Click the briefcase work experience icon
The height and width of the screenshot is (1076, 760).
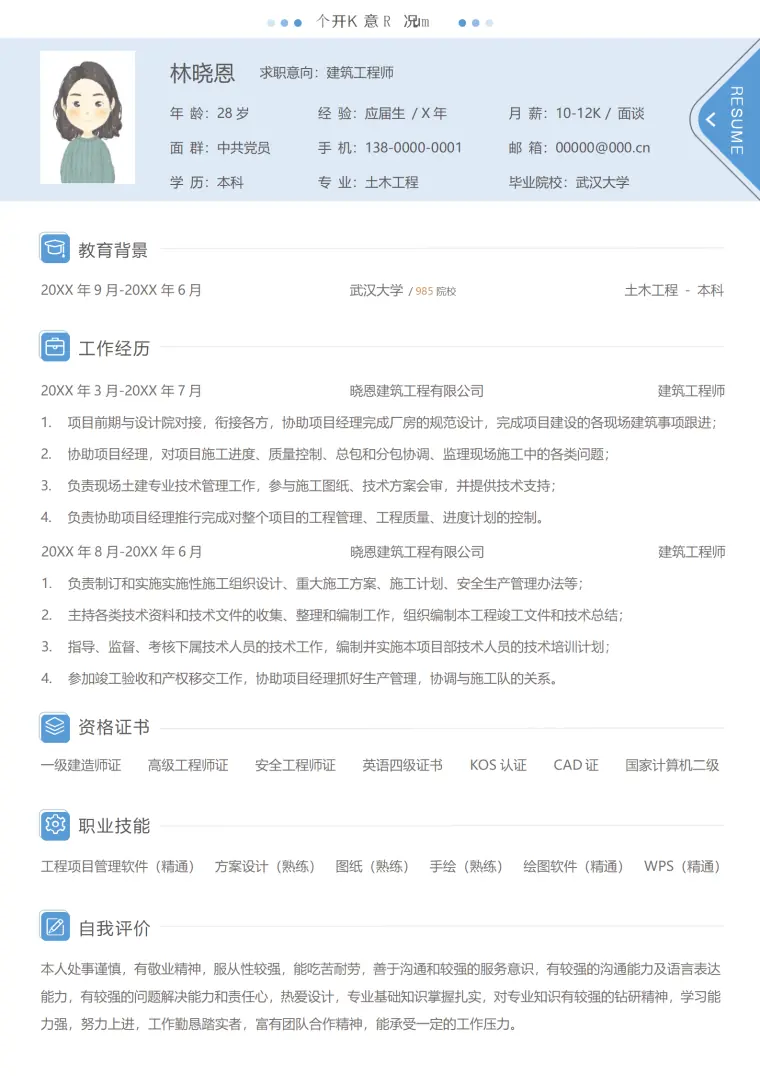coord(55,347)
